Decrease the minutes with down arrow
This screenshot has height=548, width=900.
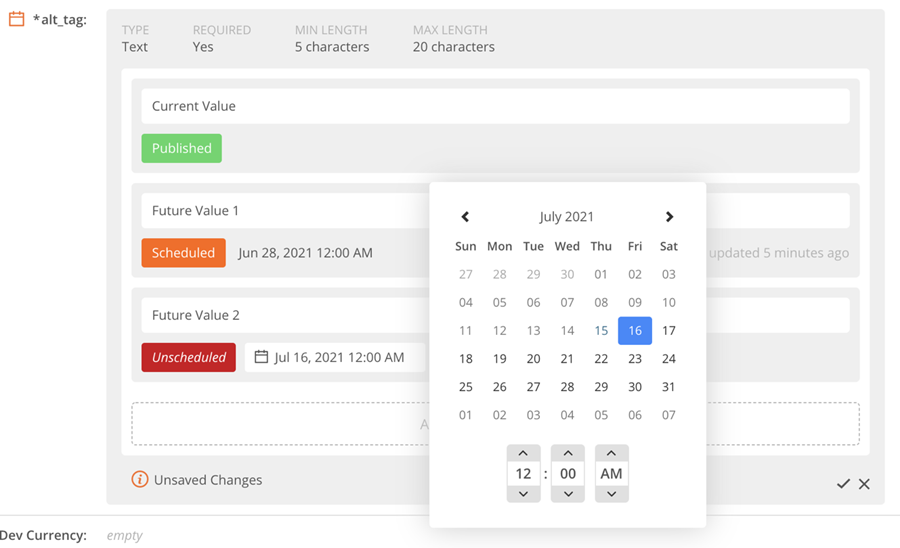tap(567, 494)
